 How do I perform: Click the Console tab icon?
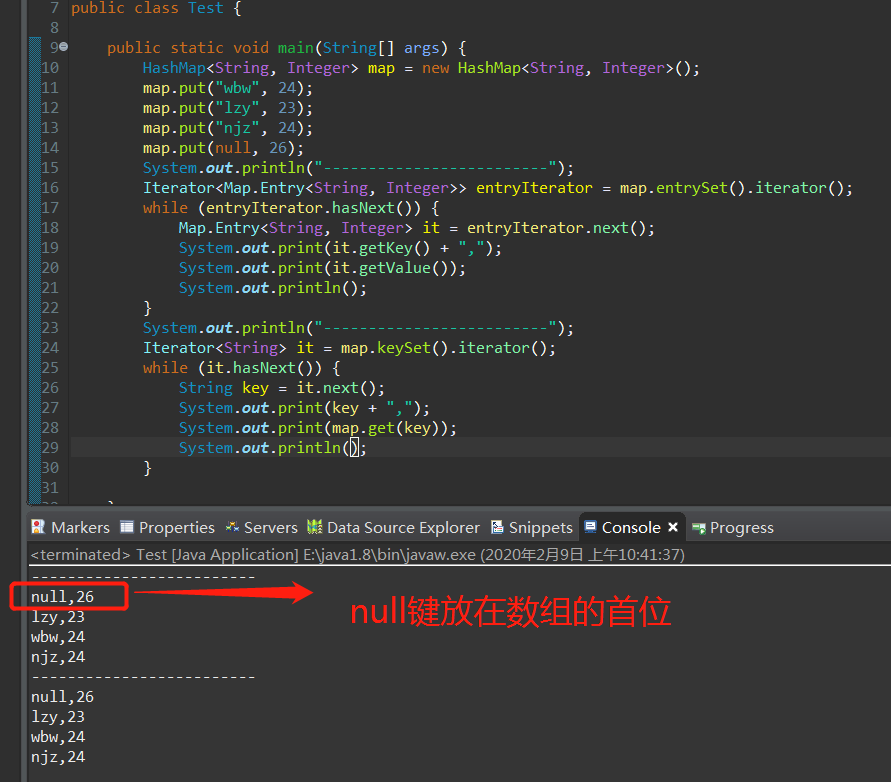pos(590,526)
